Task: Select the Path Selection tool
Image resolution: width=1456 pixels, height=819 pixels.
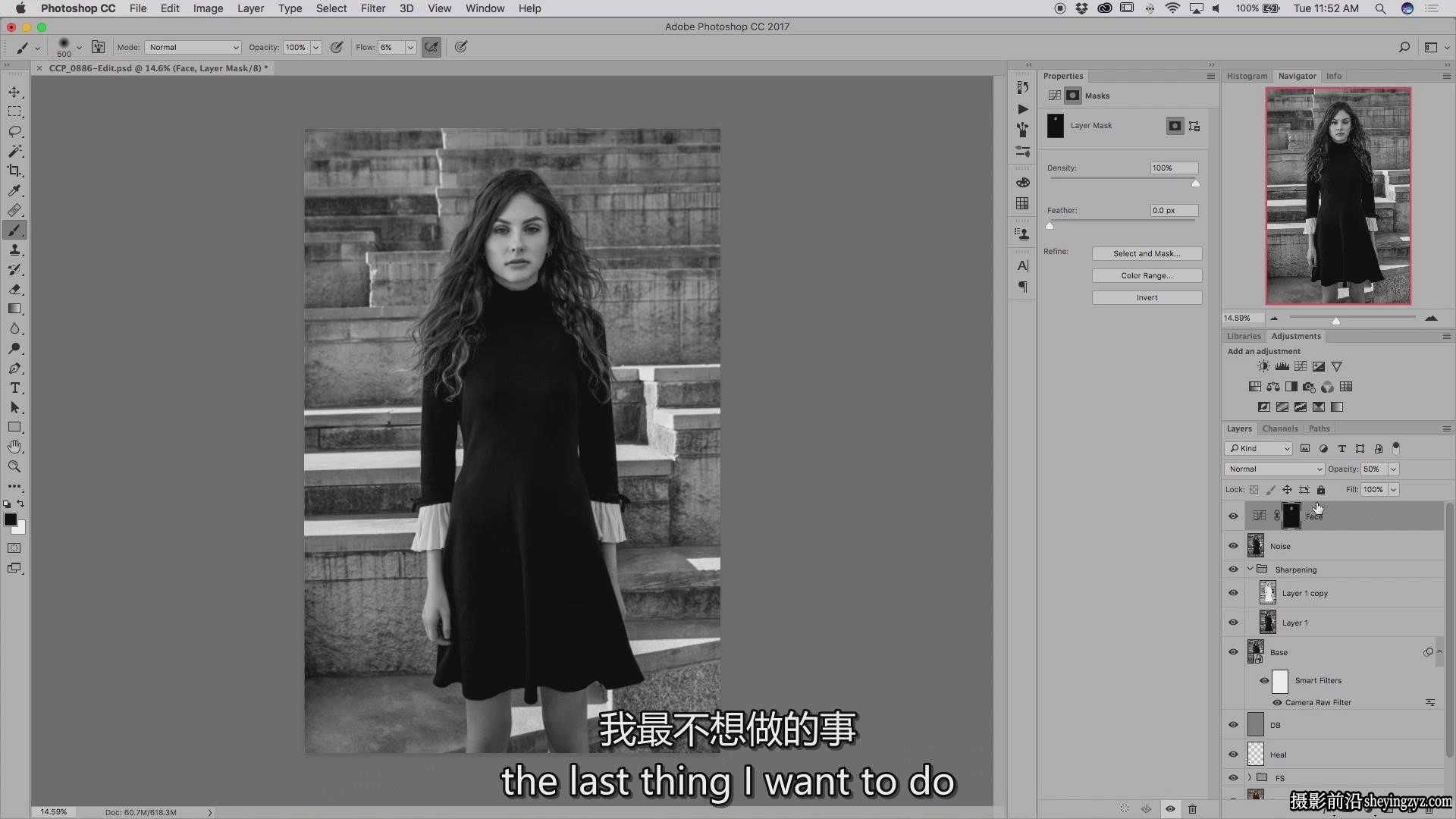Action: (x=14, y=407)
